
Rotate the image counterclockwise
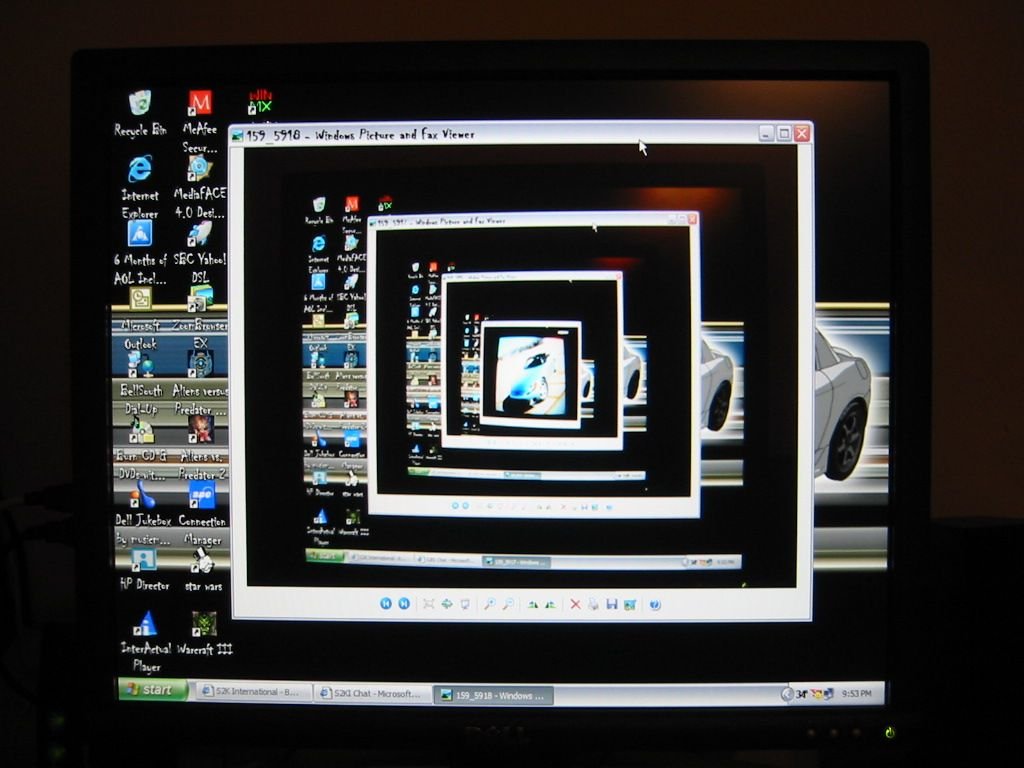tap(551, 605)
